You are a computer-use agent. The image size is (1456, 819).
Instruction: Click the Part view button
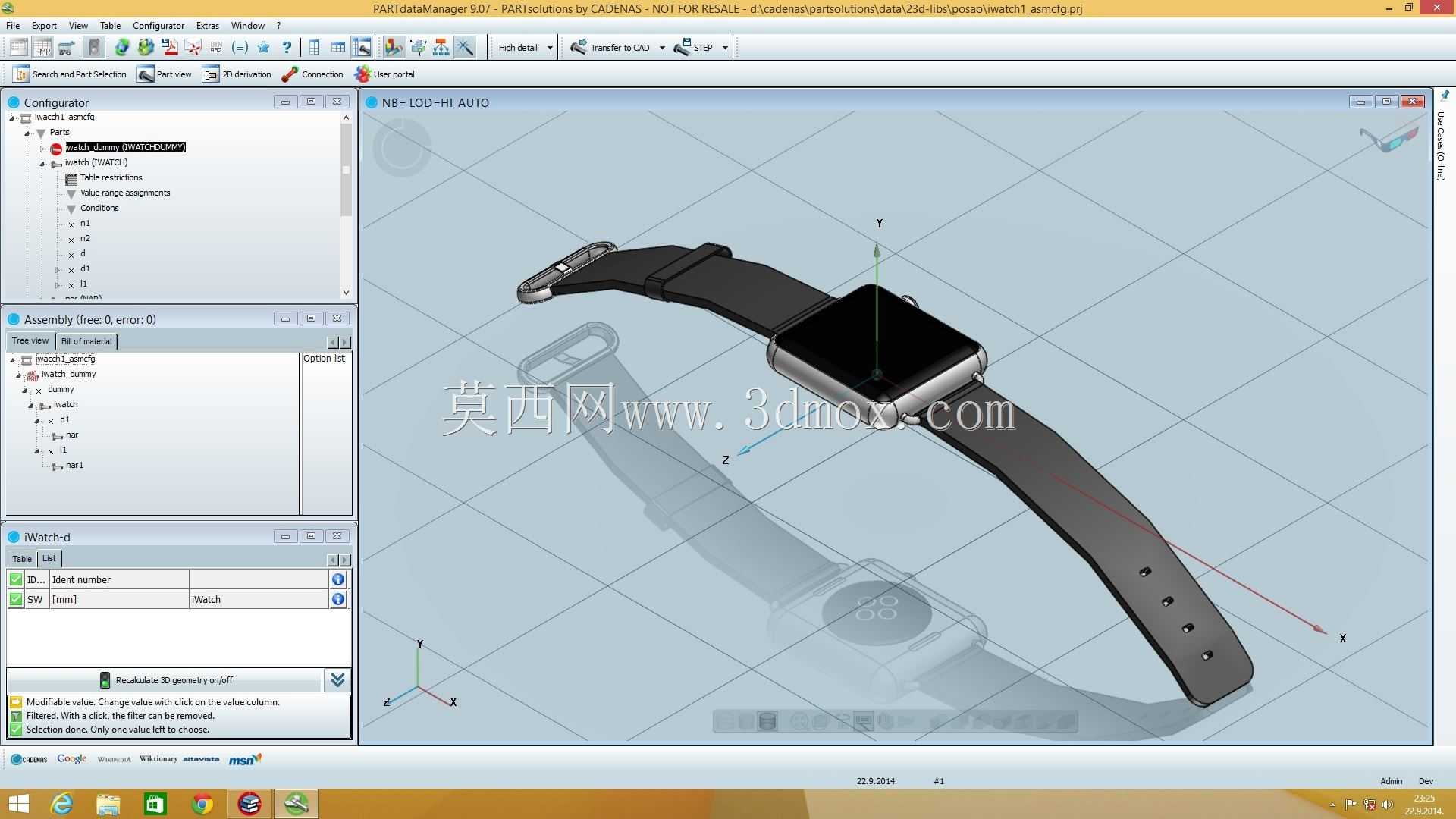click(x=165, y=74)
